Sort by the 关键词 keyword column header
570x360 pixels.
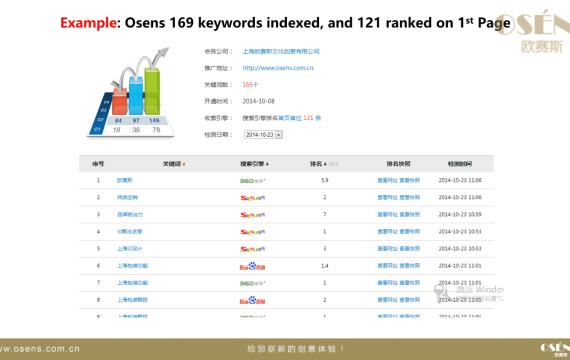[x=174, y=164]
